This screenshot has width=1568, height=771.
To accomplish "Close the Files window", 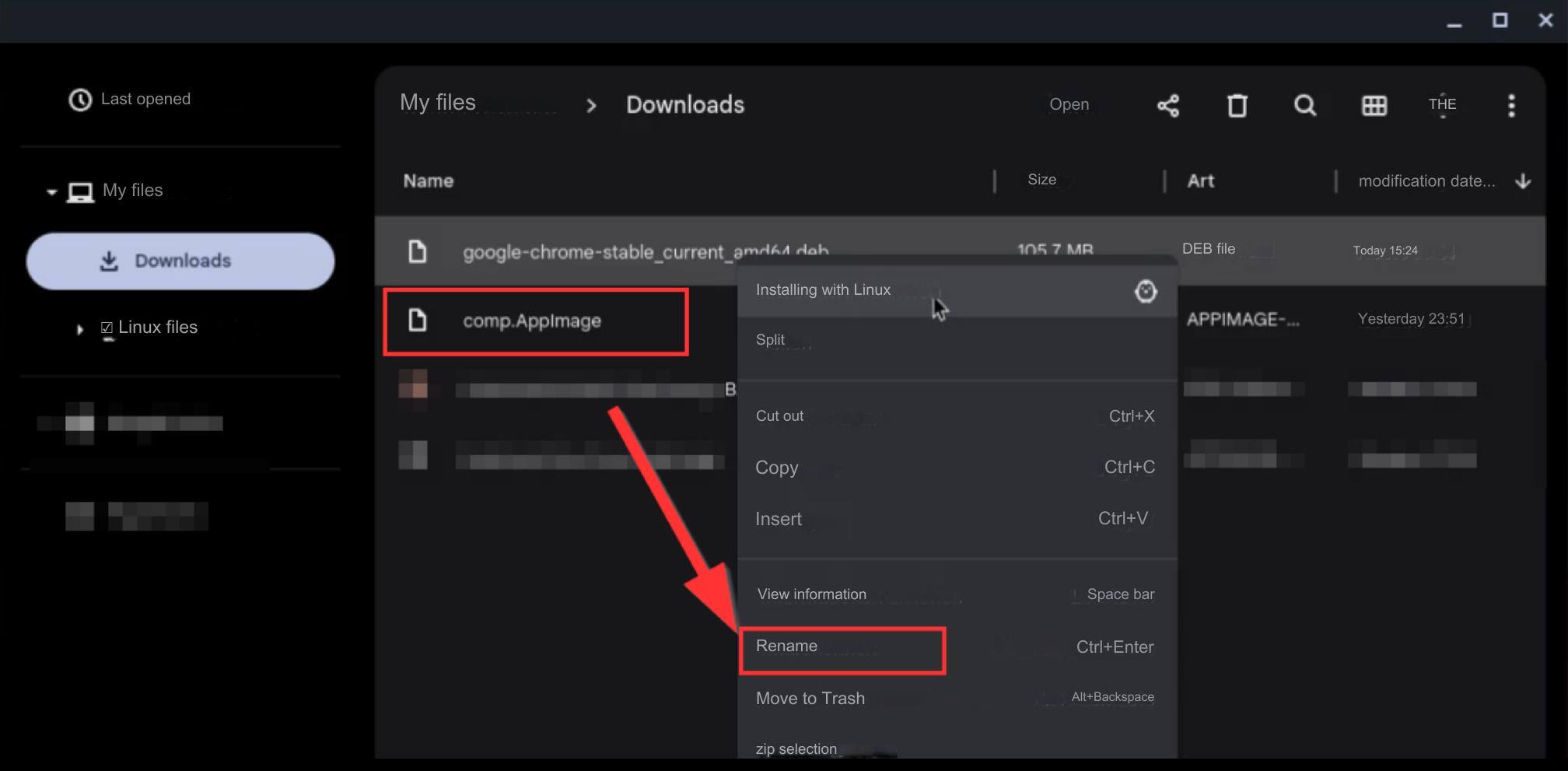I will click(x=1545, y=20).
